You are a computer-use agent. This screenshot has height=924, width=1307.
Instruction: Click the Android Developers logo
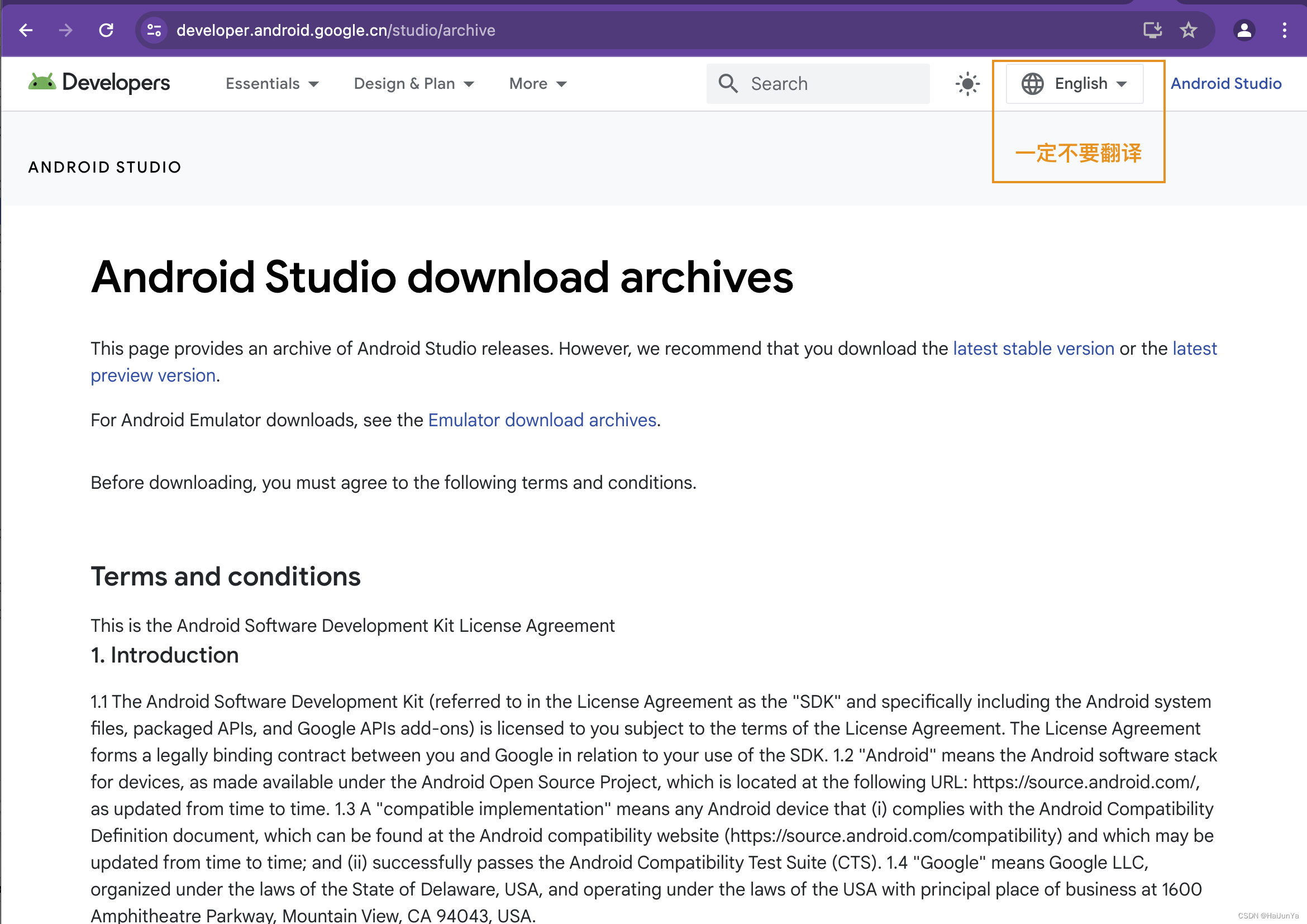pyautogui.click(x=99, y=83)
